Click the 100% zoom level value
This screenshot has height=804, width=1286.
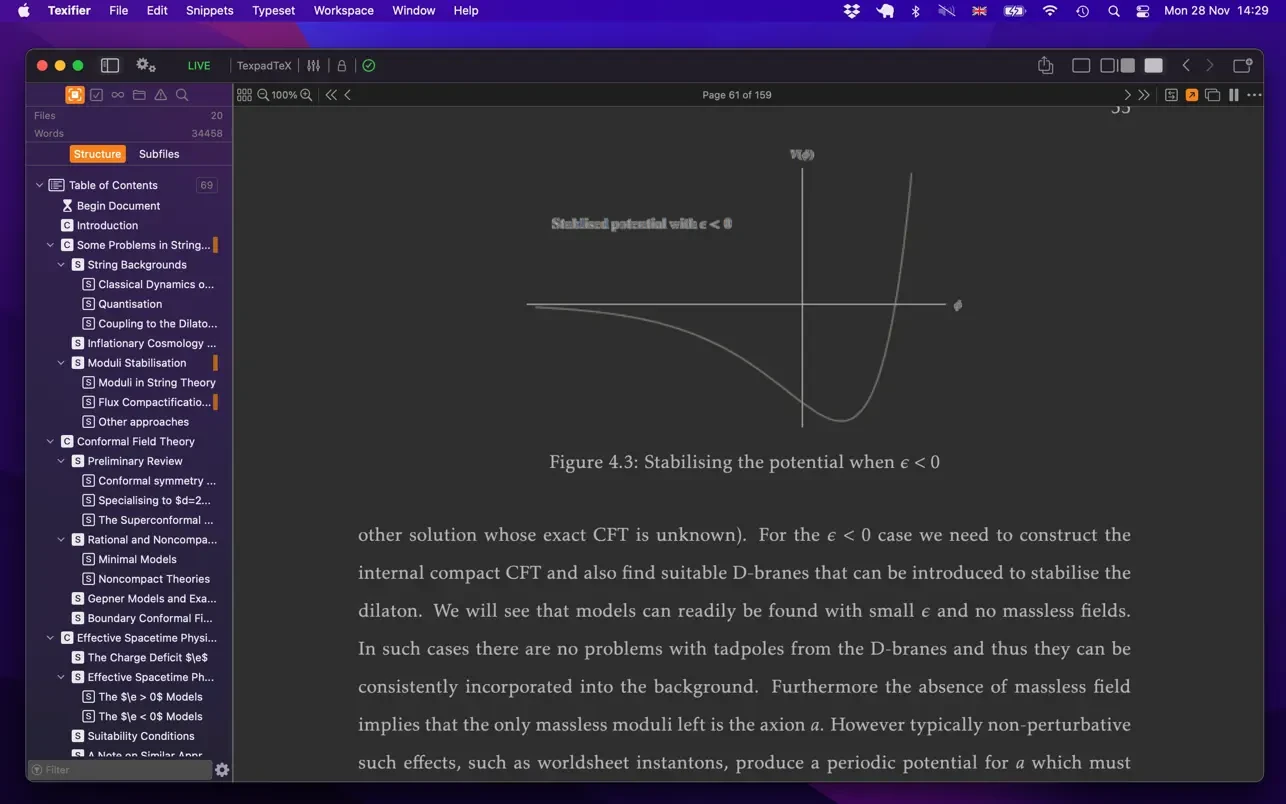click(284, 95)
